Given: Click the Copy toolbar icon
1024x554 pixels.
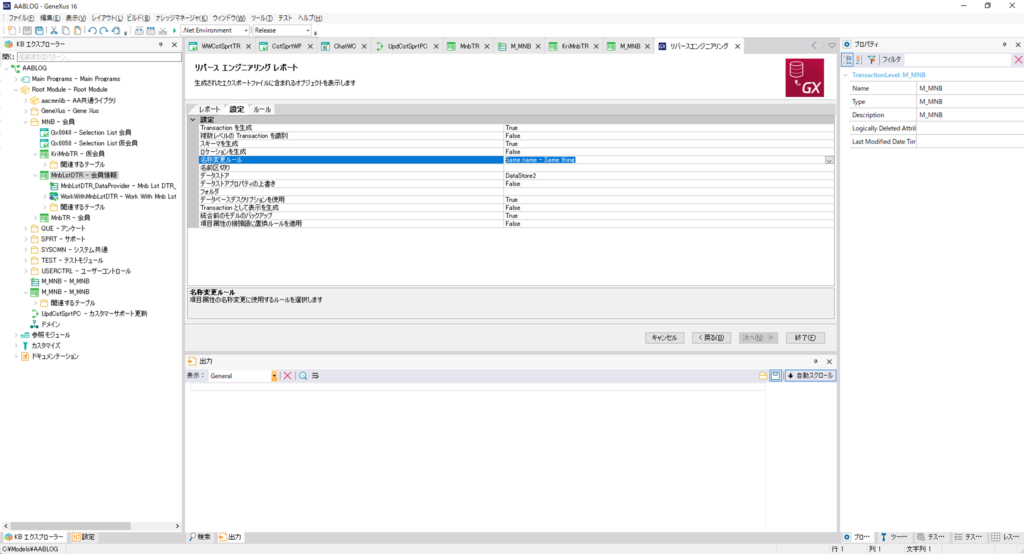Looking at the screenshot, I should click(66, 31).
